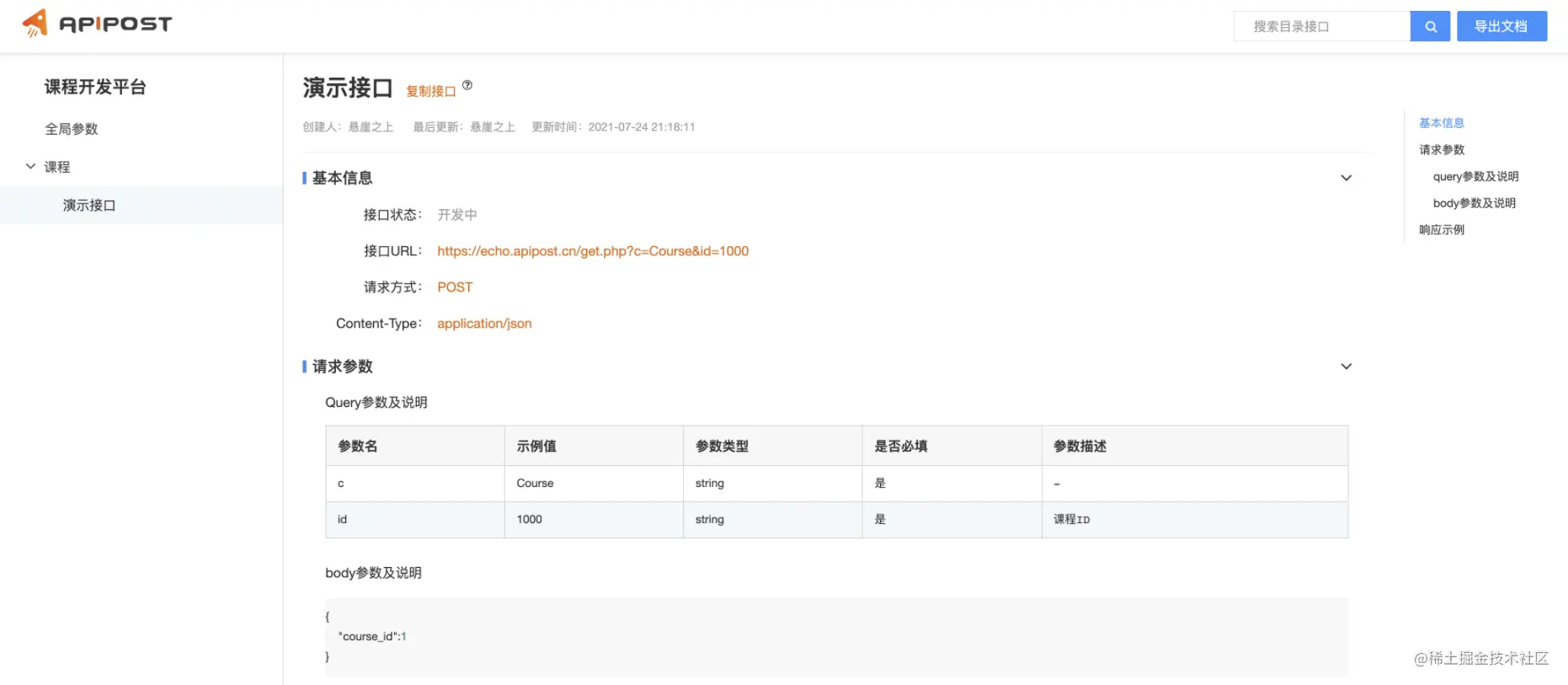This screenshot has height=685, width=1568.
Task: Click the 示例值 column header
Action: pos(594,446)
